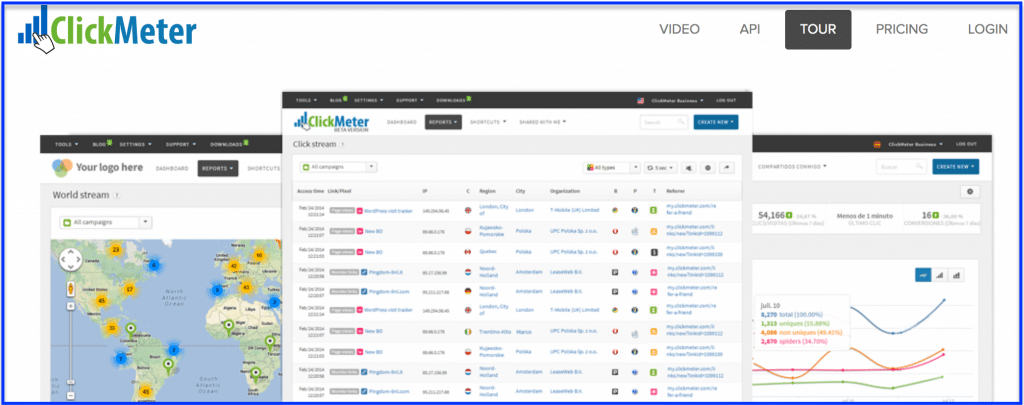
Task: Click the Buscar search field in right window
Action: [901, 167]
